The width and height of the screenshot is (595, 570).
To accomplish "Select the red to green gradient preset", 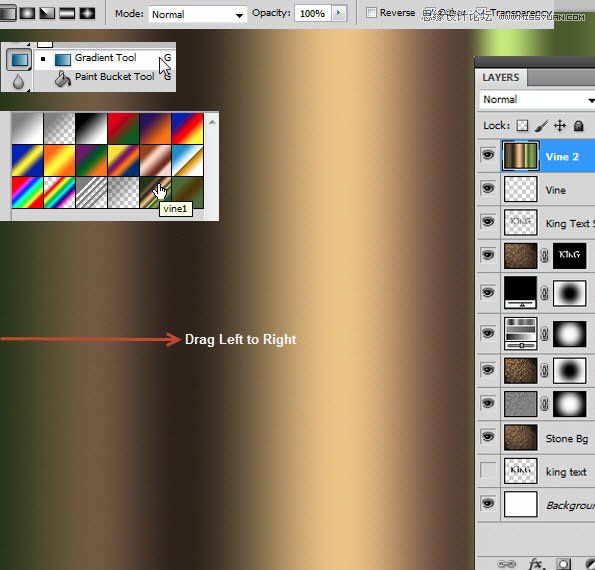I will point(123,129).
